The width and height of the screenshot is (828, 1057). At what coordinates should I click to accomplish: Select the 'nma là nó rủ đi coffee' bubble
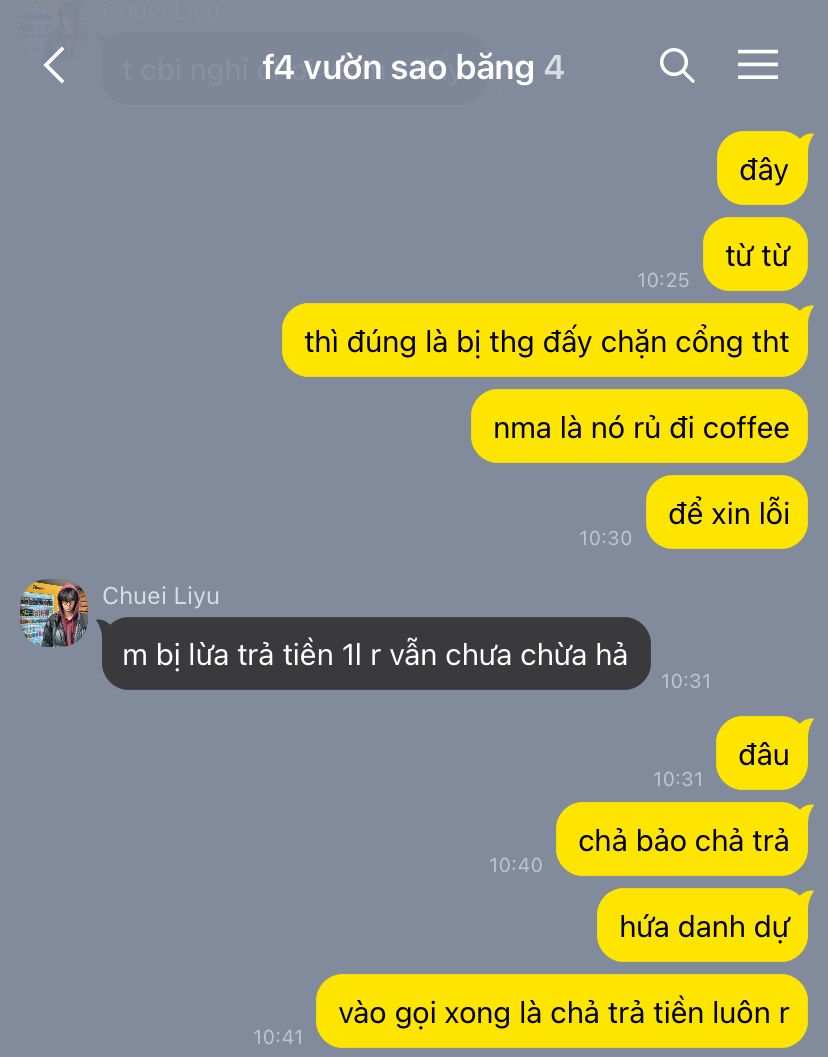640,426
